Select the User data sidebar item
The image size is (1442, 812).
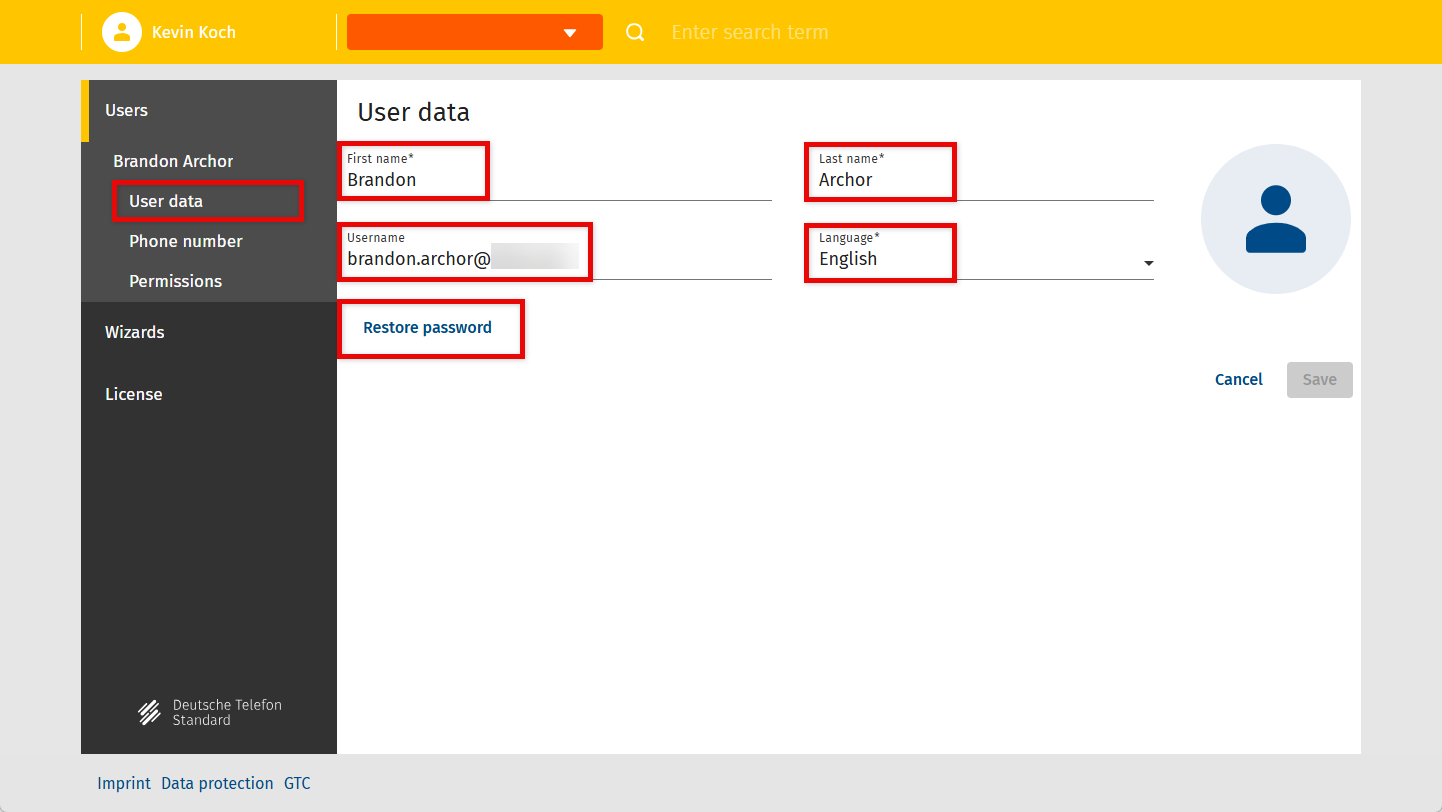pyautogui.click(x=166, y=201)
